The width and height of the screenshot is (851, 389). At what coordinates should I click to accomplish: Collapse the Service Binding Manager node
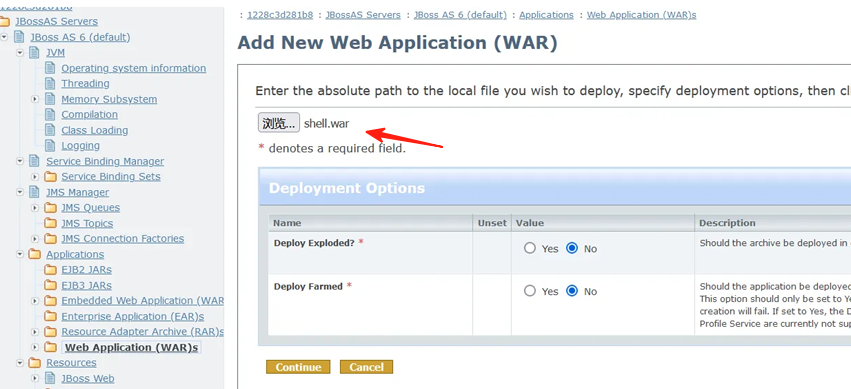tap(20, 161)
